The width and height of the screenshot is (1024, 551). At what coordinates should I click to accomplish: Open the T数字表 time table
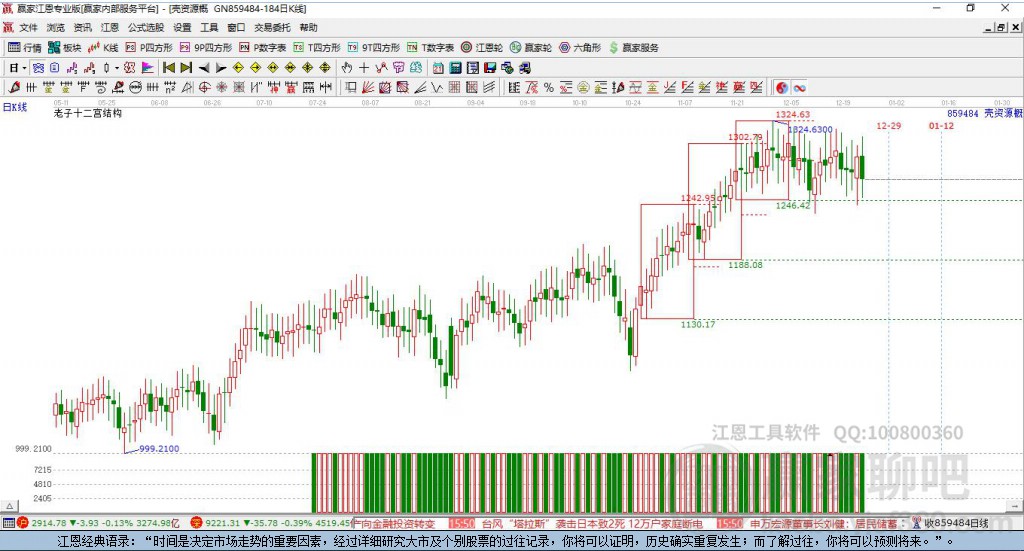430,48
